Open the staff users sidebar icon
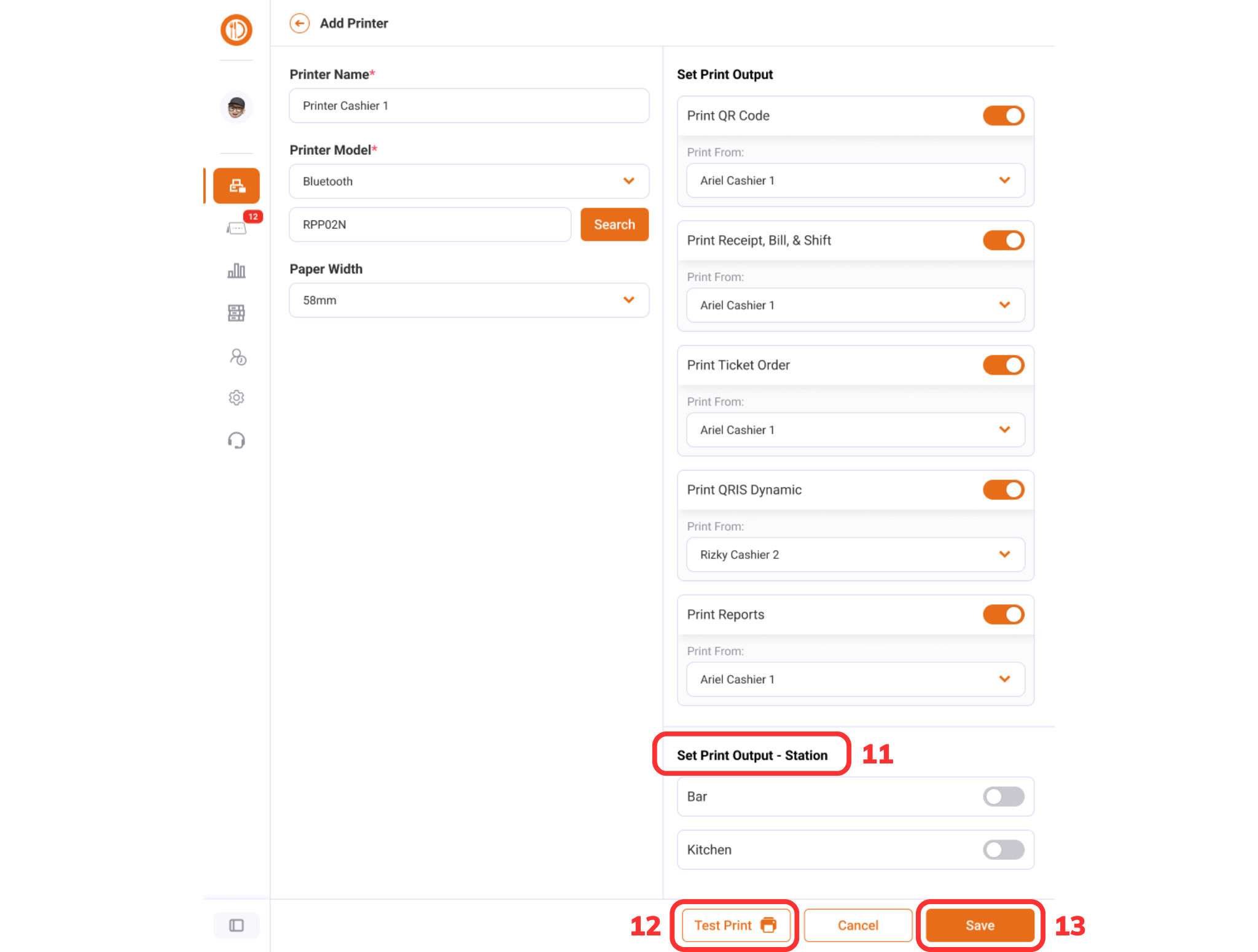Screen dimensions: 1258x952 pyautogui.click(x=237, y=357)
